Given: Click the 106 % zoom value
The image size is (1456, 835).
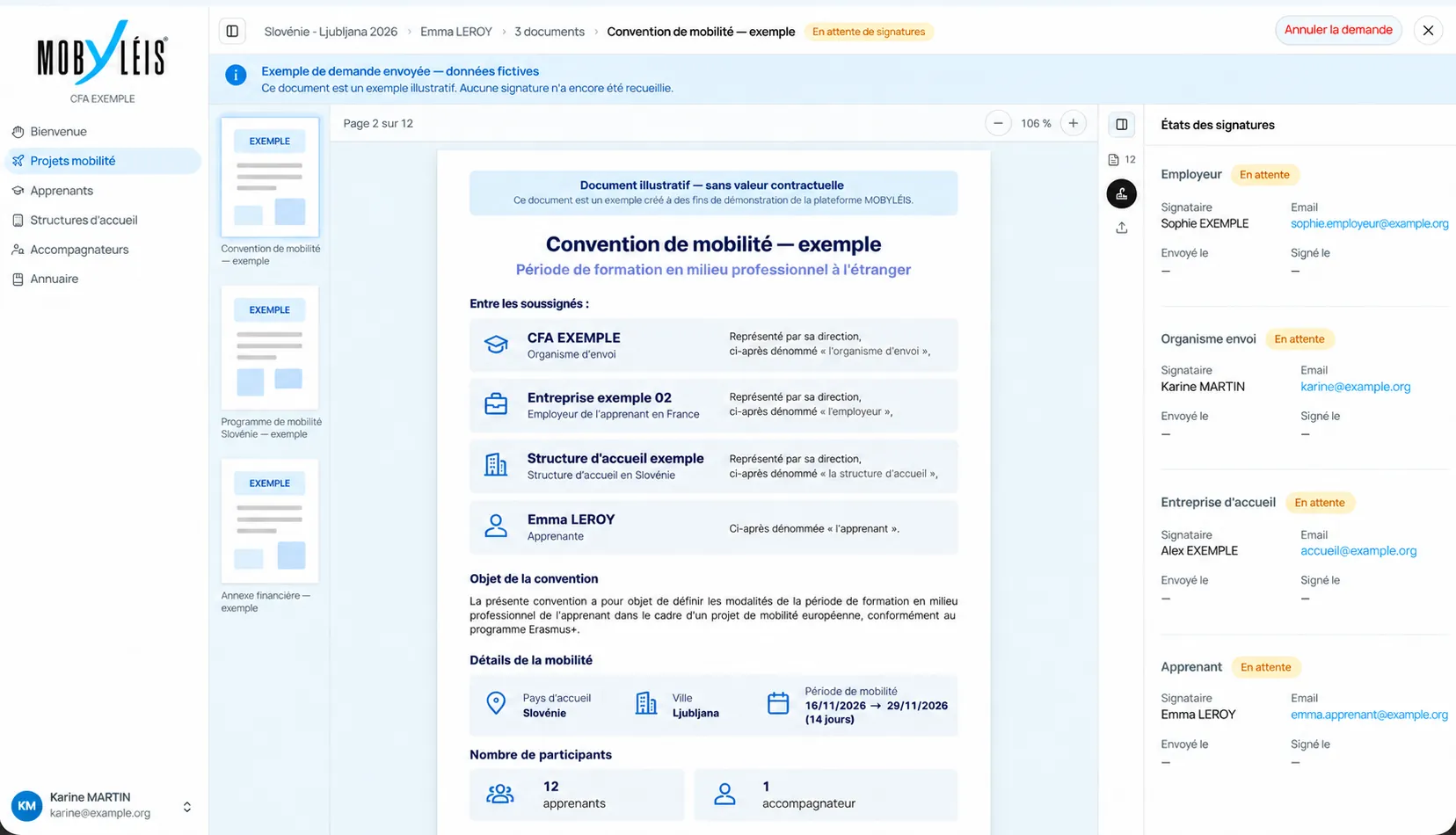Looking at the screenshot, I should [x=1036, y=124].
